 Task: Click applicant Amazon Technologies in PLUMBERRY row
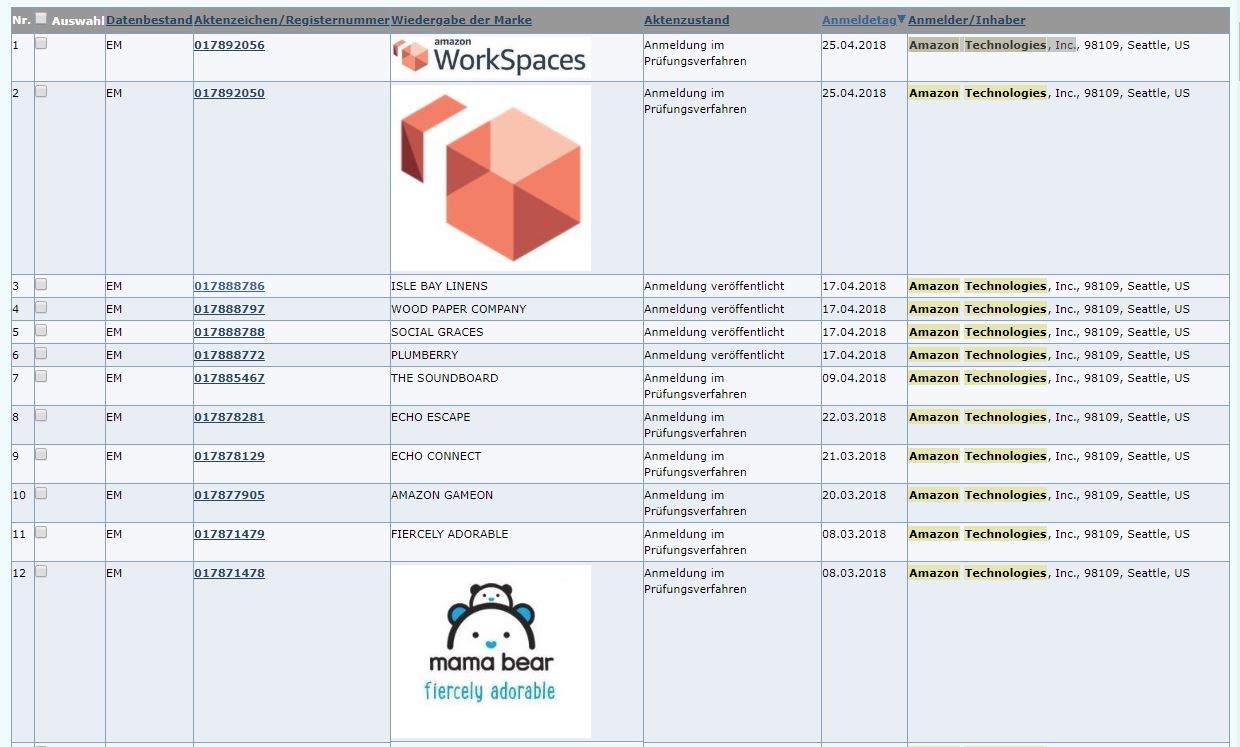978,355
